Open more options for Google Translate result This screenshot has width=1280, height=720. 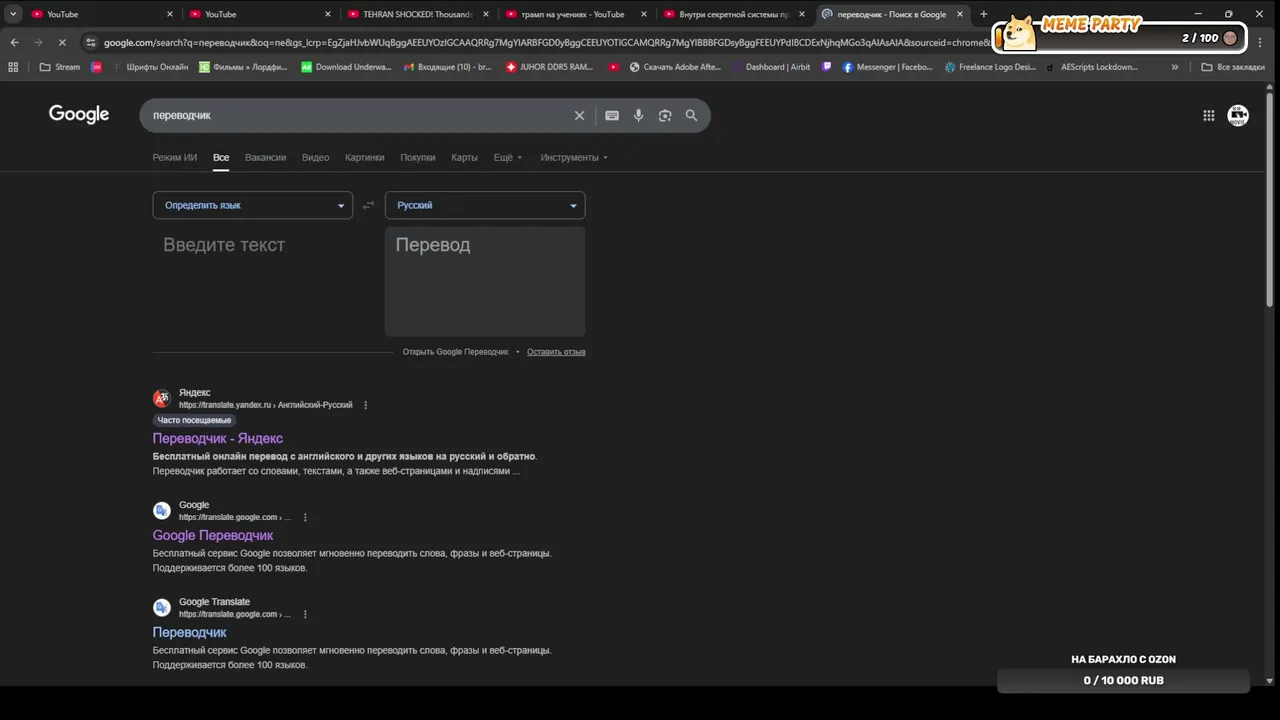pyautogui.click(x=305, y=614)
